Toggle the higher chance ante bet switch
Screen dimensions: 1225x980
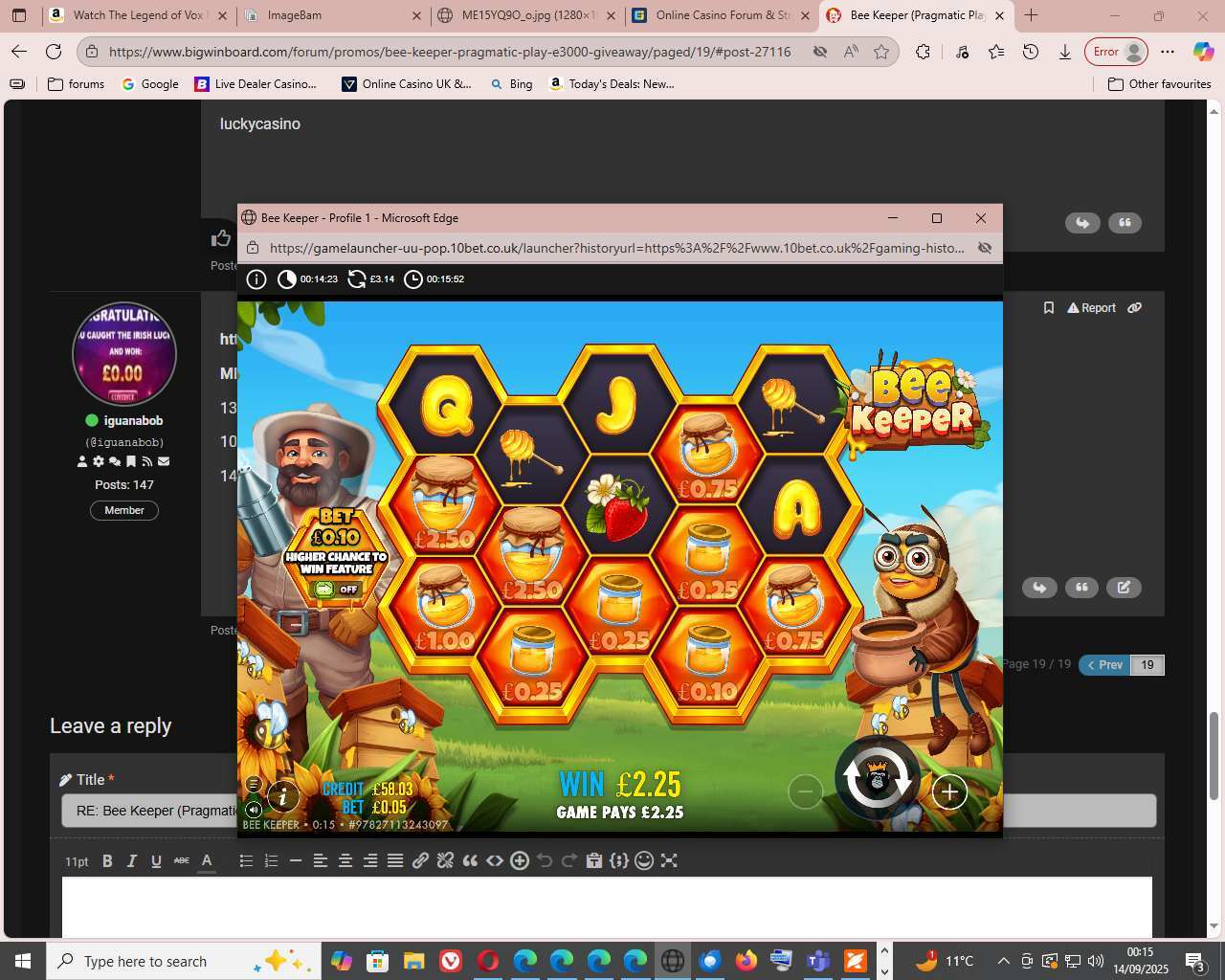[336, 590]
